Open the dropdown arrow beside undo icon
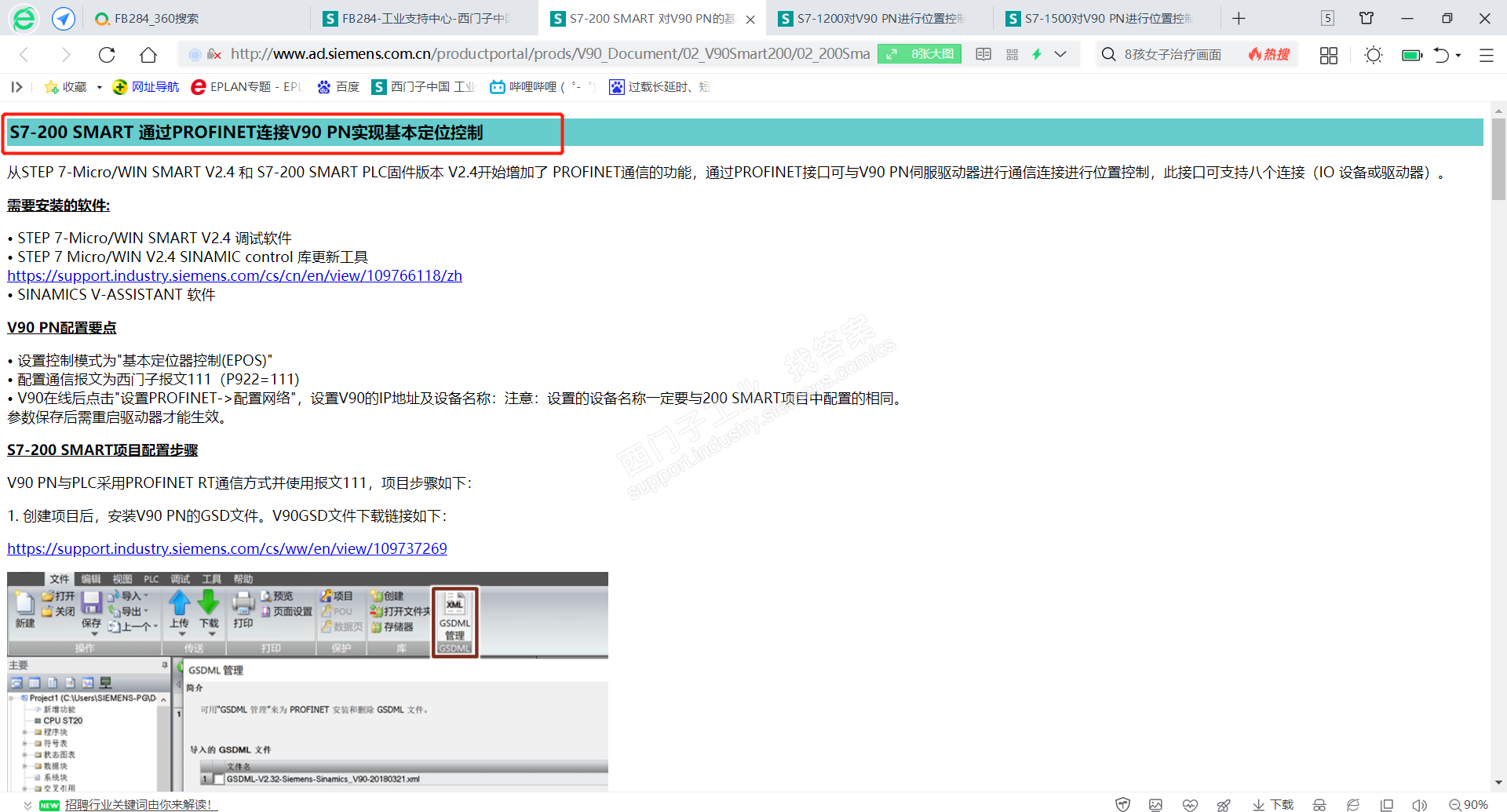 (x=1458, y=56)
